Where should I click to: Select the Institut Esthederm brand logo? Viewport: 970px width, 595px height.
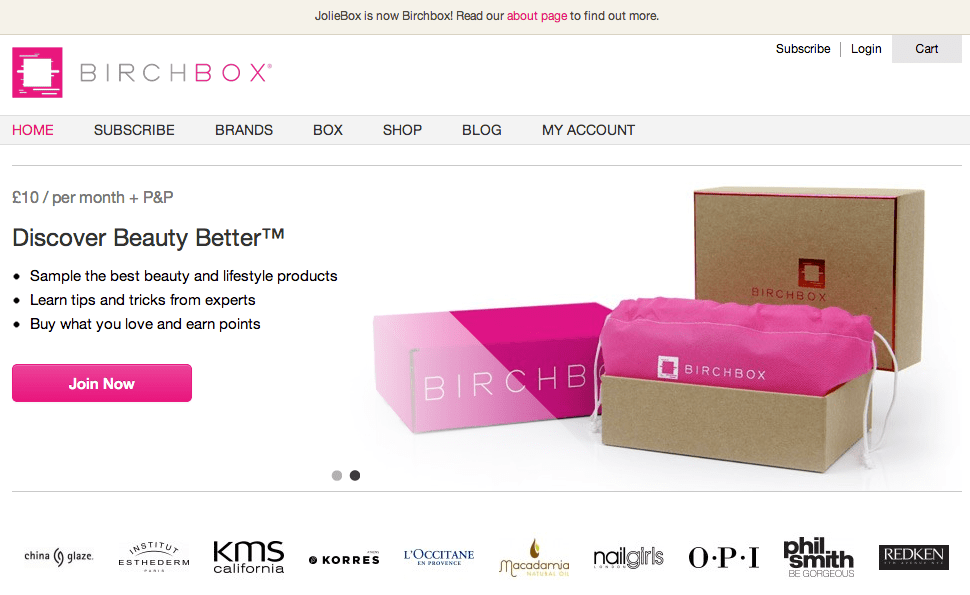[x=154, y=557]
